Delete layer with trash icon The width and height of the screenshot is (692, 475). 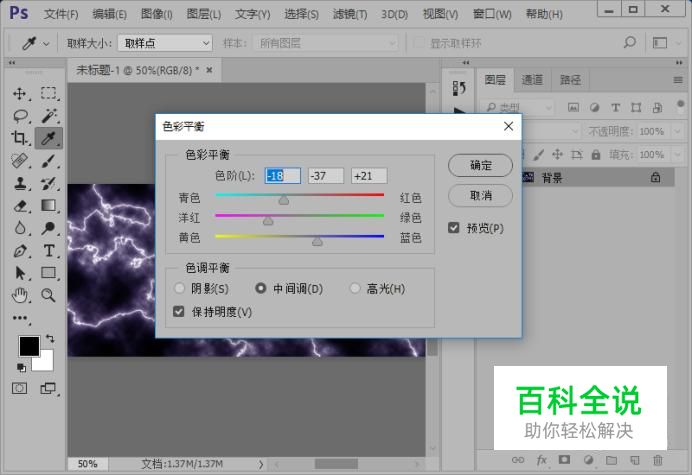click(658, 460)
